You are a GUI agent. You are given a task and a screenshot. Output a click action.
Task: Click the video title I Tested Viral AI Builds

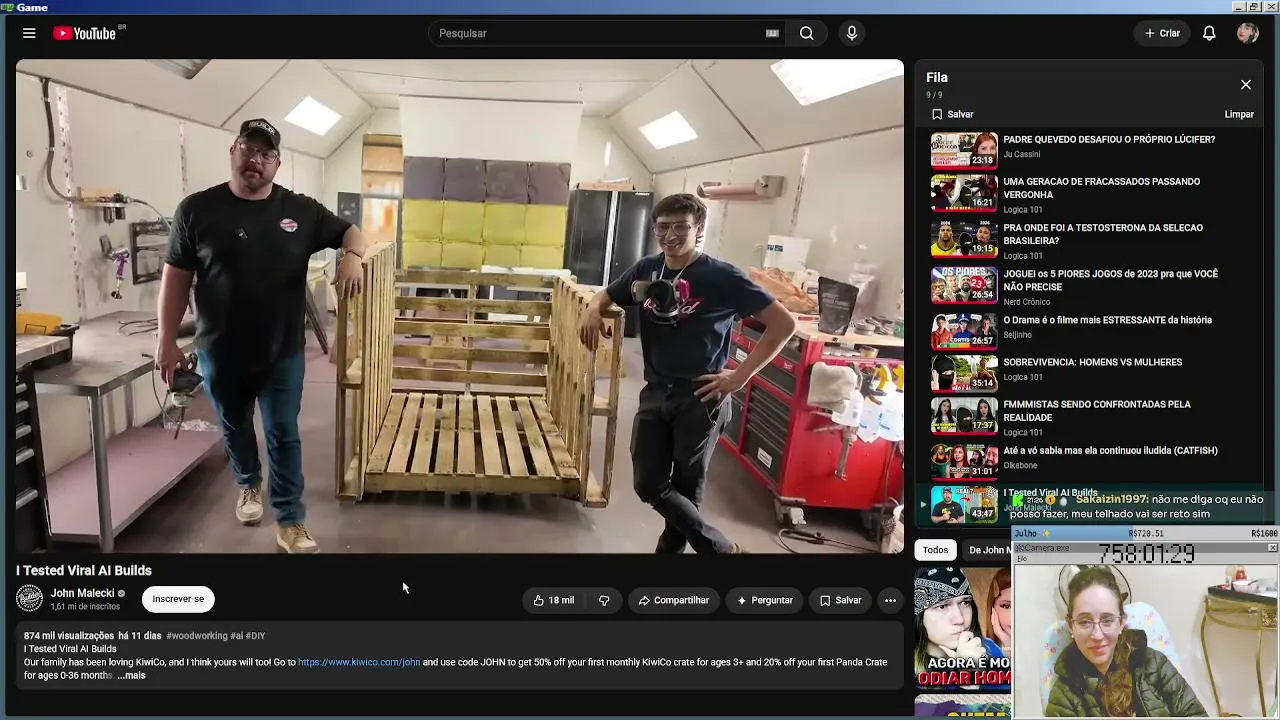[x=84, y=571]
